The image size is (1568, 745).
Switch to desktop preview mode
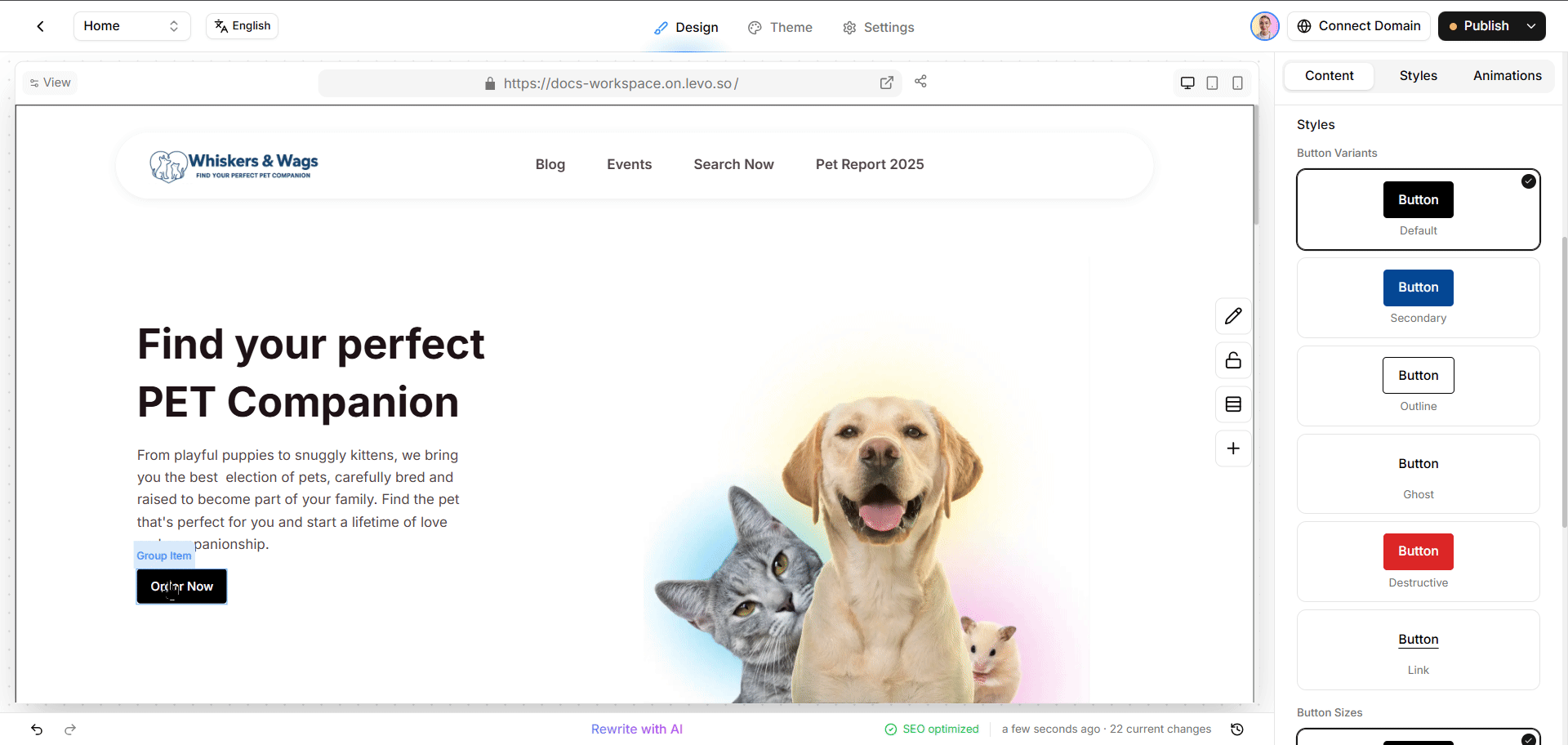tap(1187, 83)
